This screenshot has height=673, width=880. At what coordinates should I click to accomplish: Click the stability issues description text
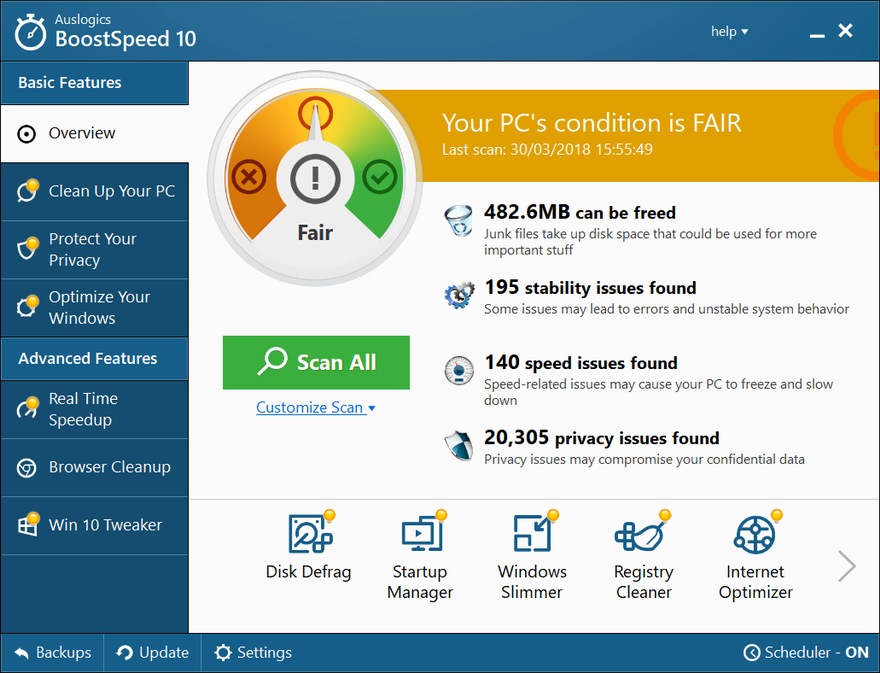tap(667, 309)
